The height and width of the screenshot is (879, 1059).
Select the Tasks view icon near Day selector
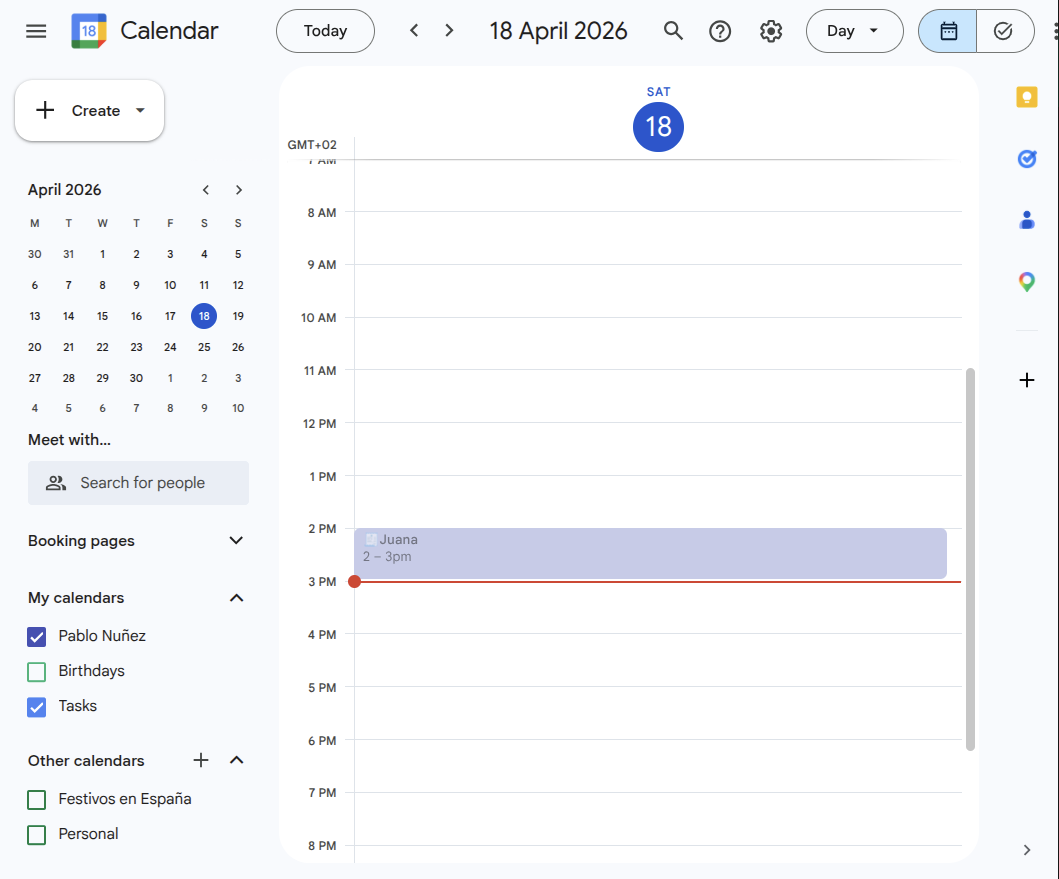click(x=1005, y=31)
